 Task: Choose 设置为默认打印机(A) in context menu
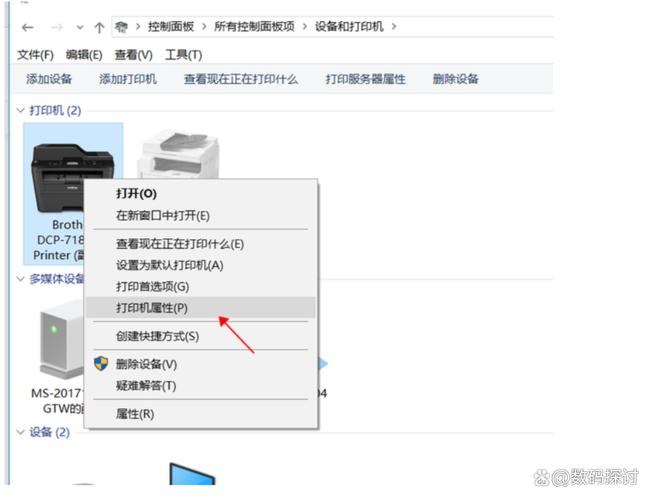coord(200,265)
